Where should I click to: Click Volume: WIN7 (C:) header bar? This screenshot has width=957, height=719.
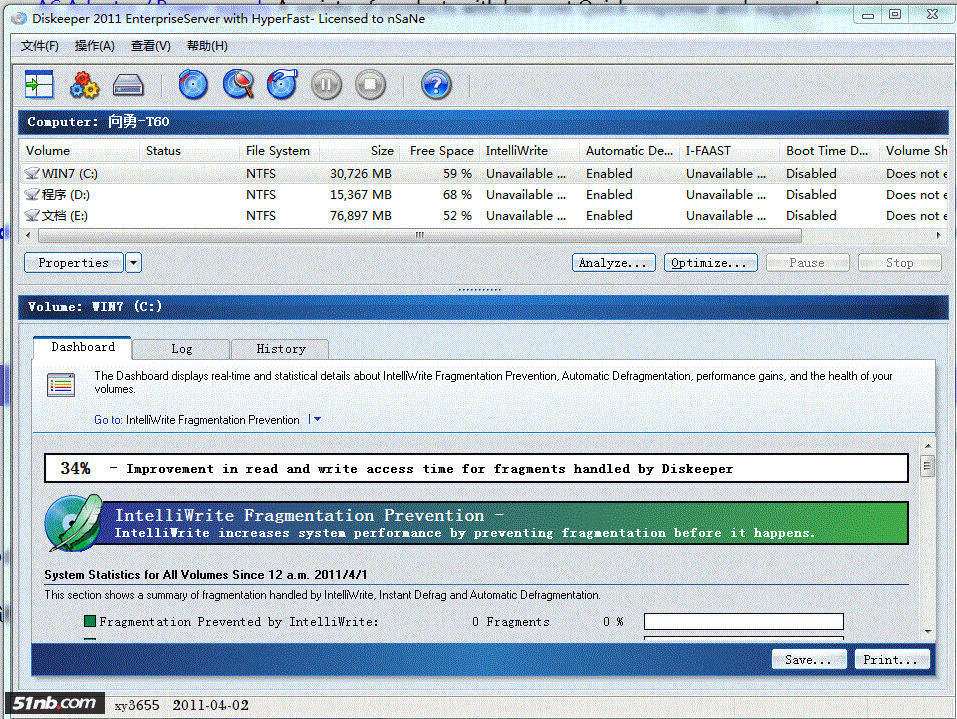pyautogui.click(x=483, y=307)
